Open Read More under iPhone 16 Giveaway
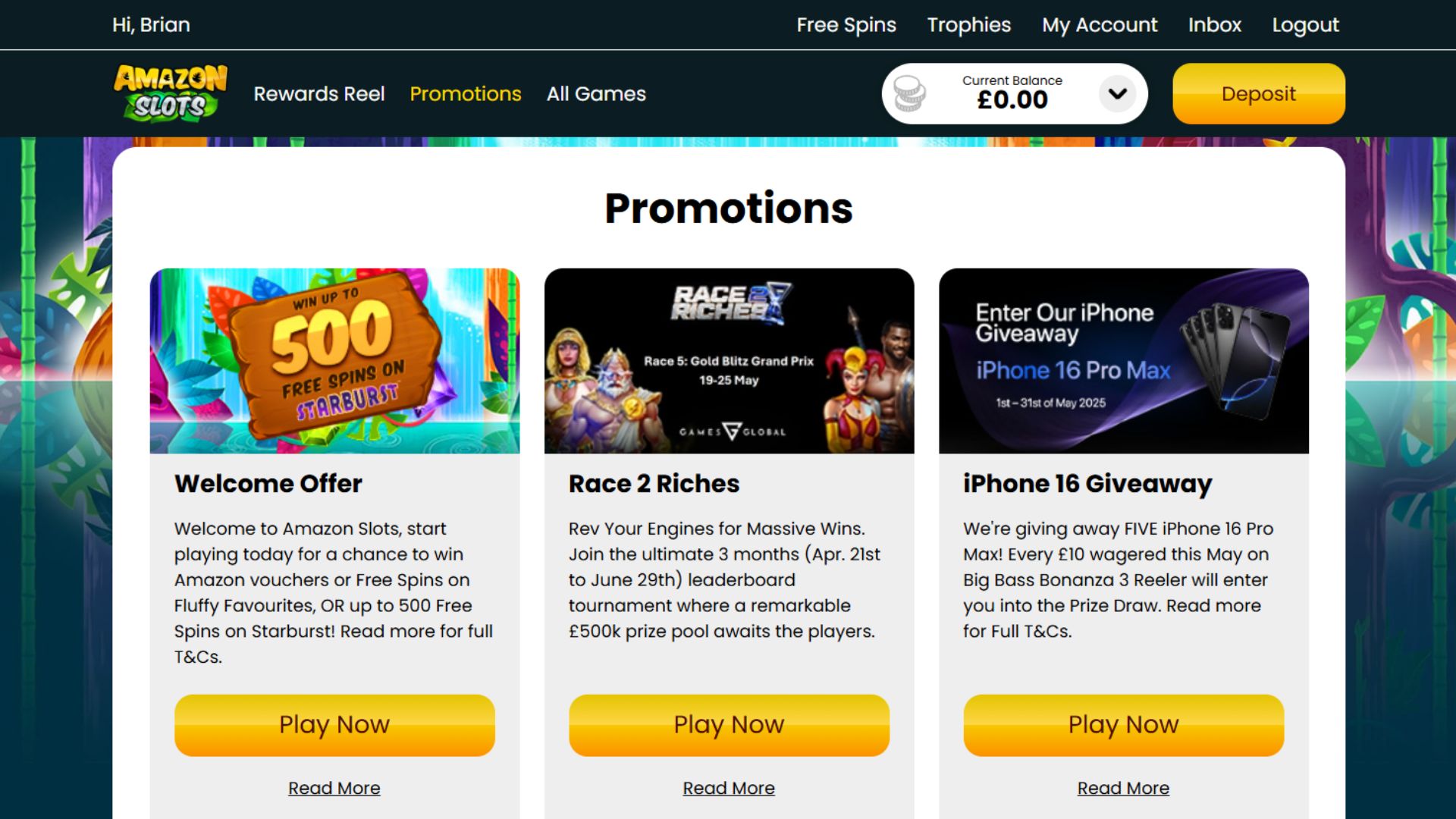Image resolution: width=1456 pixels, height=819 pixels. click(x=1124, y=788)
